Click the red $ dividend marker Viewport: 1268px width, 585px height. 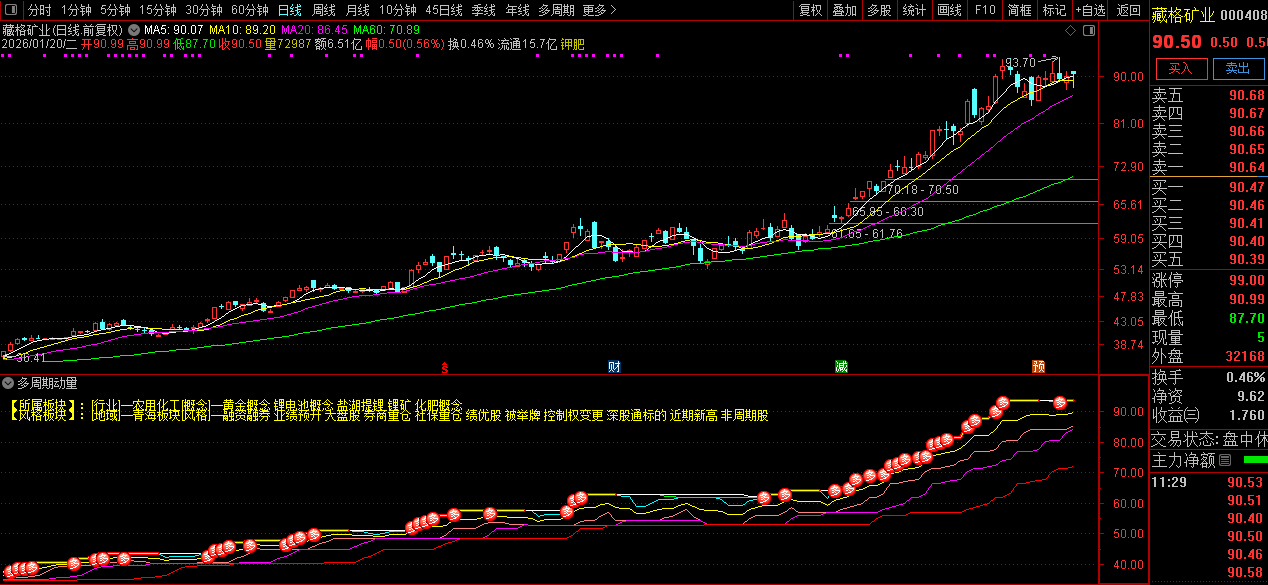[444, 367]
